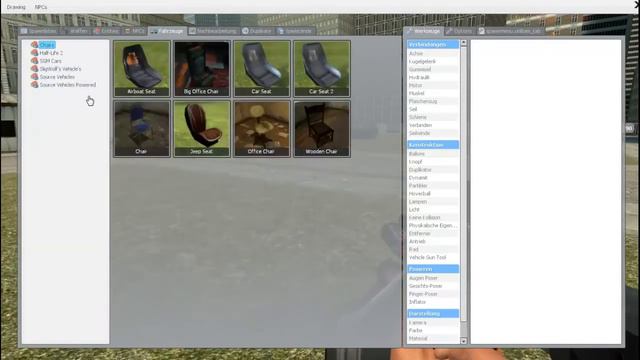This screenshot has height=360, width=640.
Task: Collapse the Posieren tool category header
Action: pyautogui.click(x=433, y=269)
